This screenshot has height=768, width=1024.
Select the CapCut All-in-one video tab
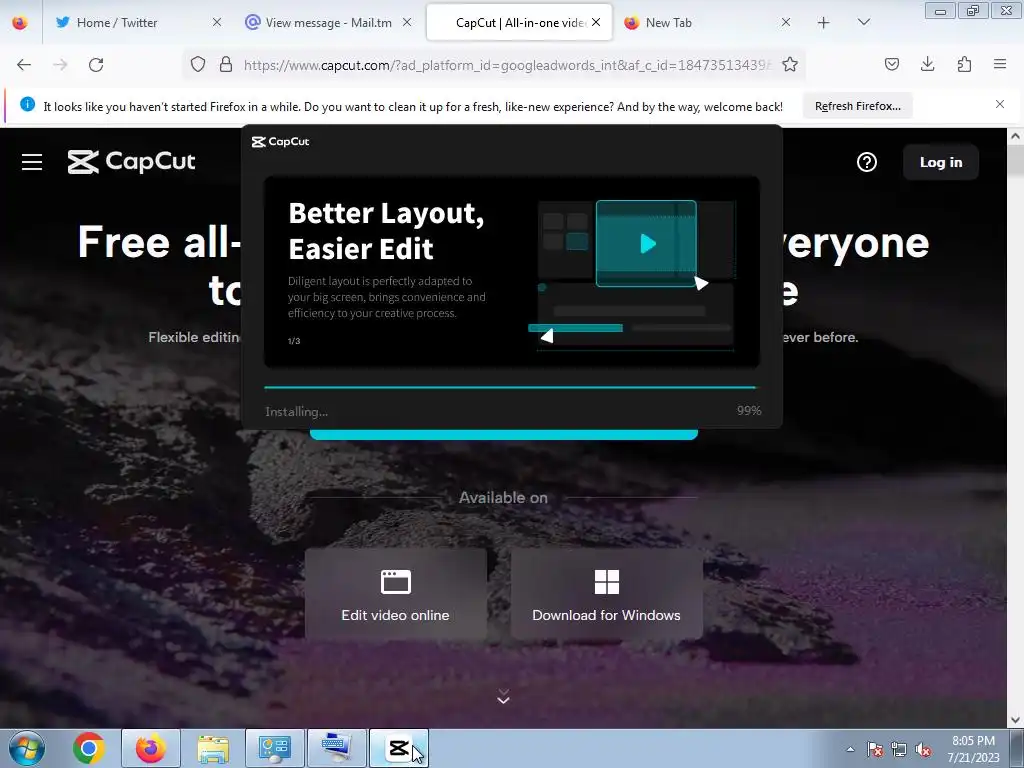tap(520, 23)
